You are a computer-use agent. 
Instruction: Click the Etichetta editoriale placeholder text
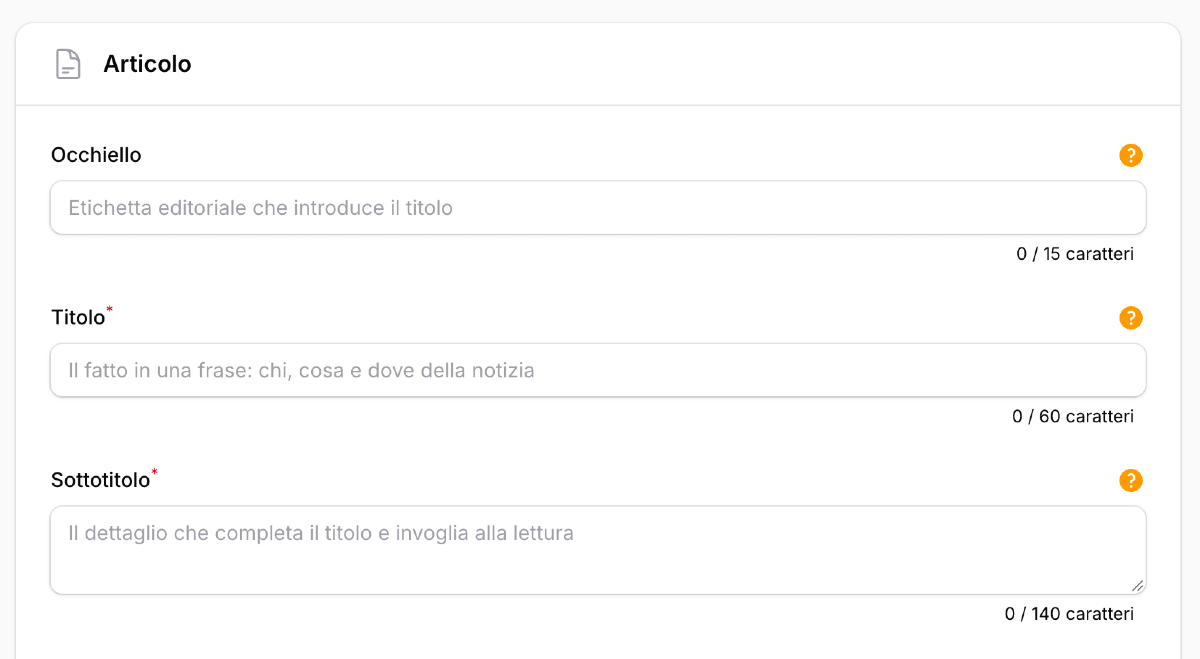click(260, 208)
